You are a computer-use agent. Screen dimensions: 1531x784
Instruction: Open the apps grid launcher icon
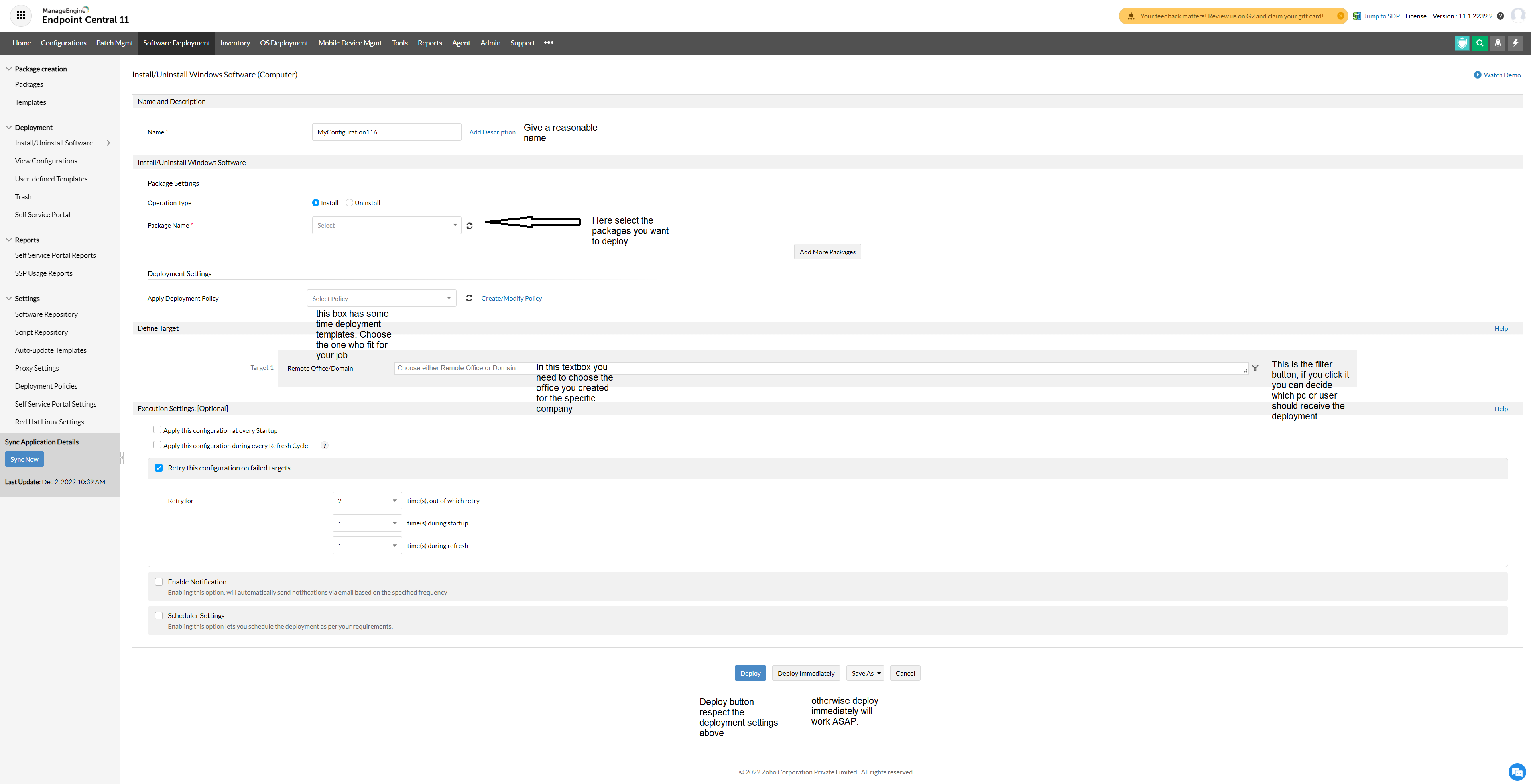(x=22, y=16)
